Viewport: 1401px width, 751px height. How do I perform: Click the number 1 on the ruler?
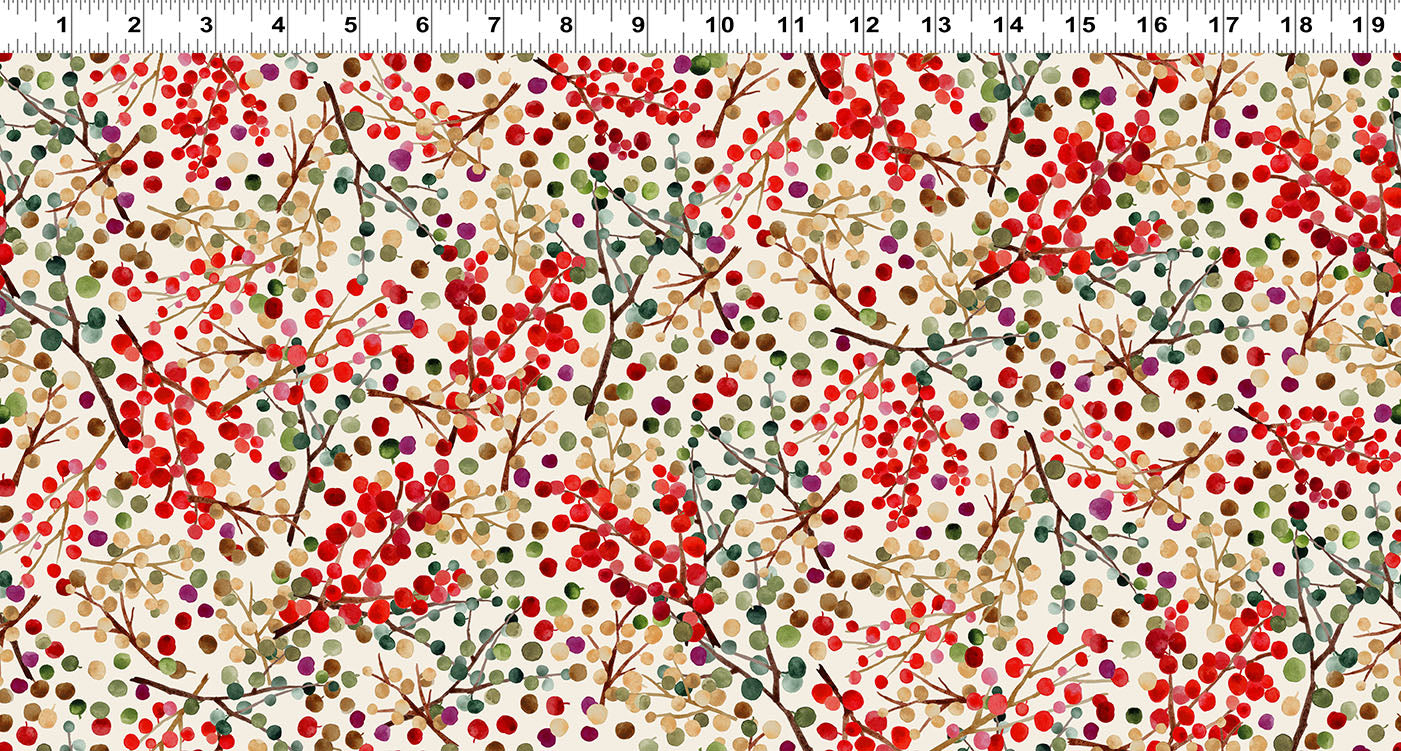(x=62, y=24)
